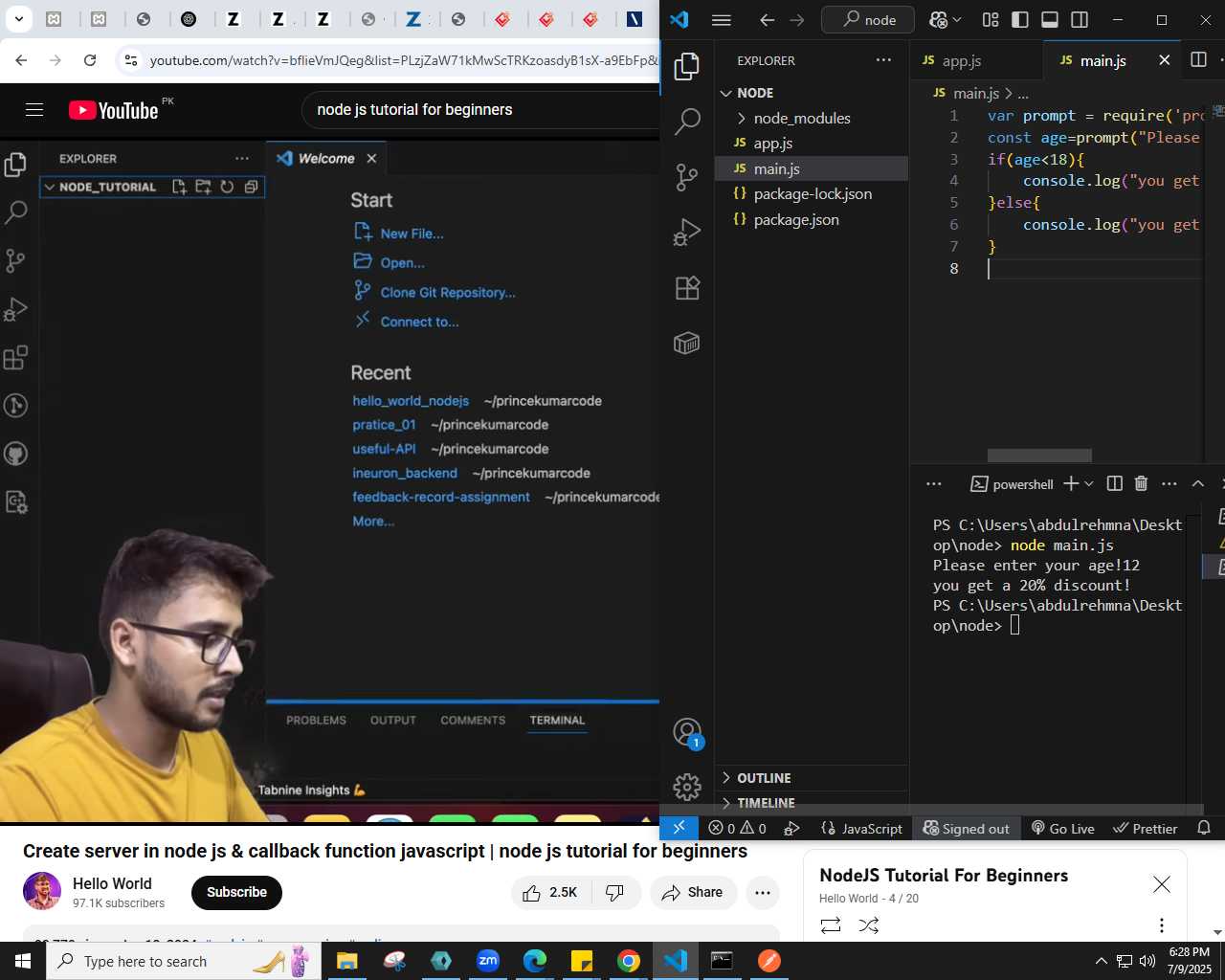The image size is (1225, 980).
Task: Toggle shuffle playlist in NodeJS Tutorial panel
Action: (869, 925)
